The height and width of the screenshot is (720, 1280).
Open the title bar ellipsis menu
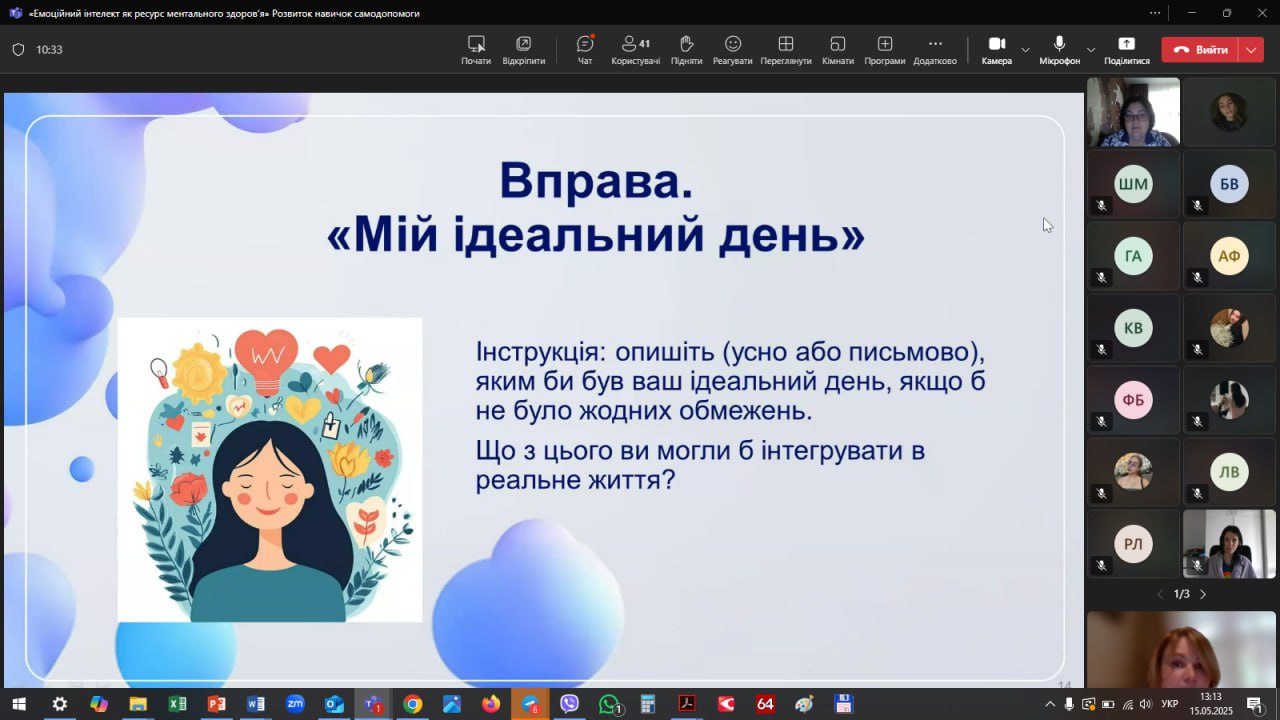click(x=1155, y=13)
